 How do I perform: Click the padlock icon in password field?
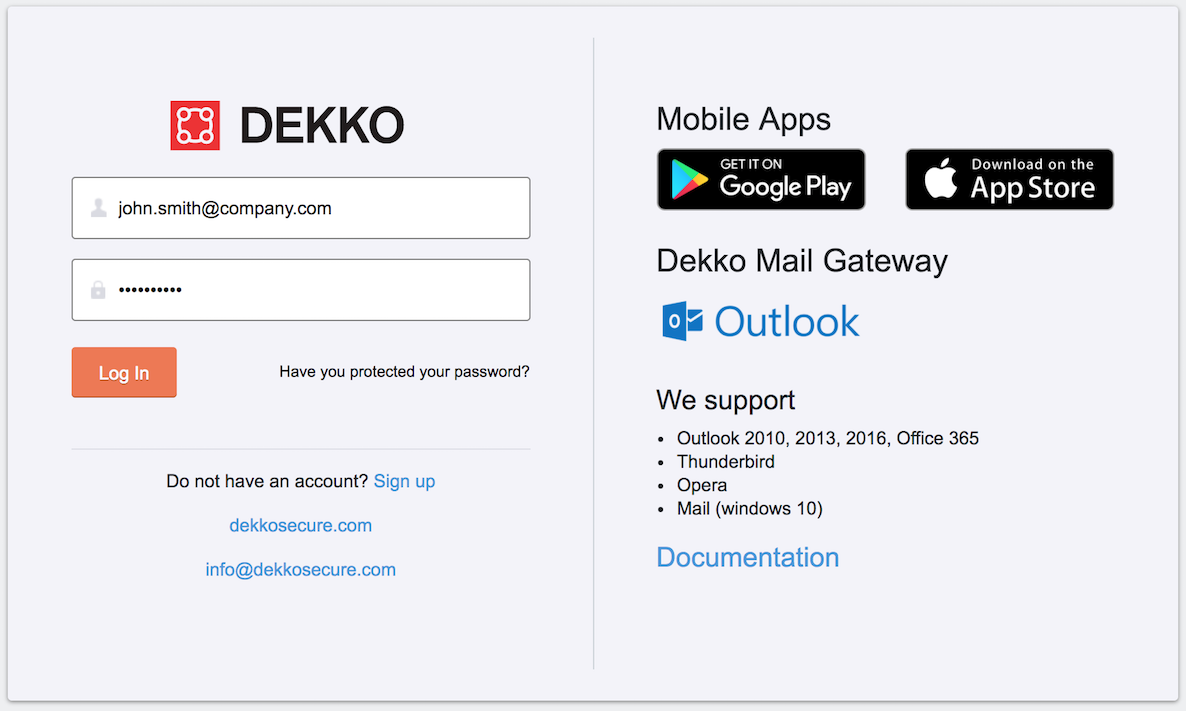pyautogui.click(x=98, y=290)
